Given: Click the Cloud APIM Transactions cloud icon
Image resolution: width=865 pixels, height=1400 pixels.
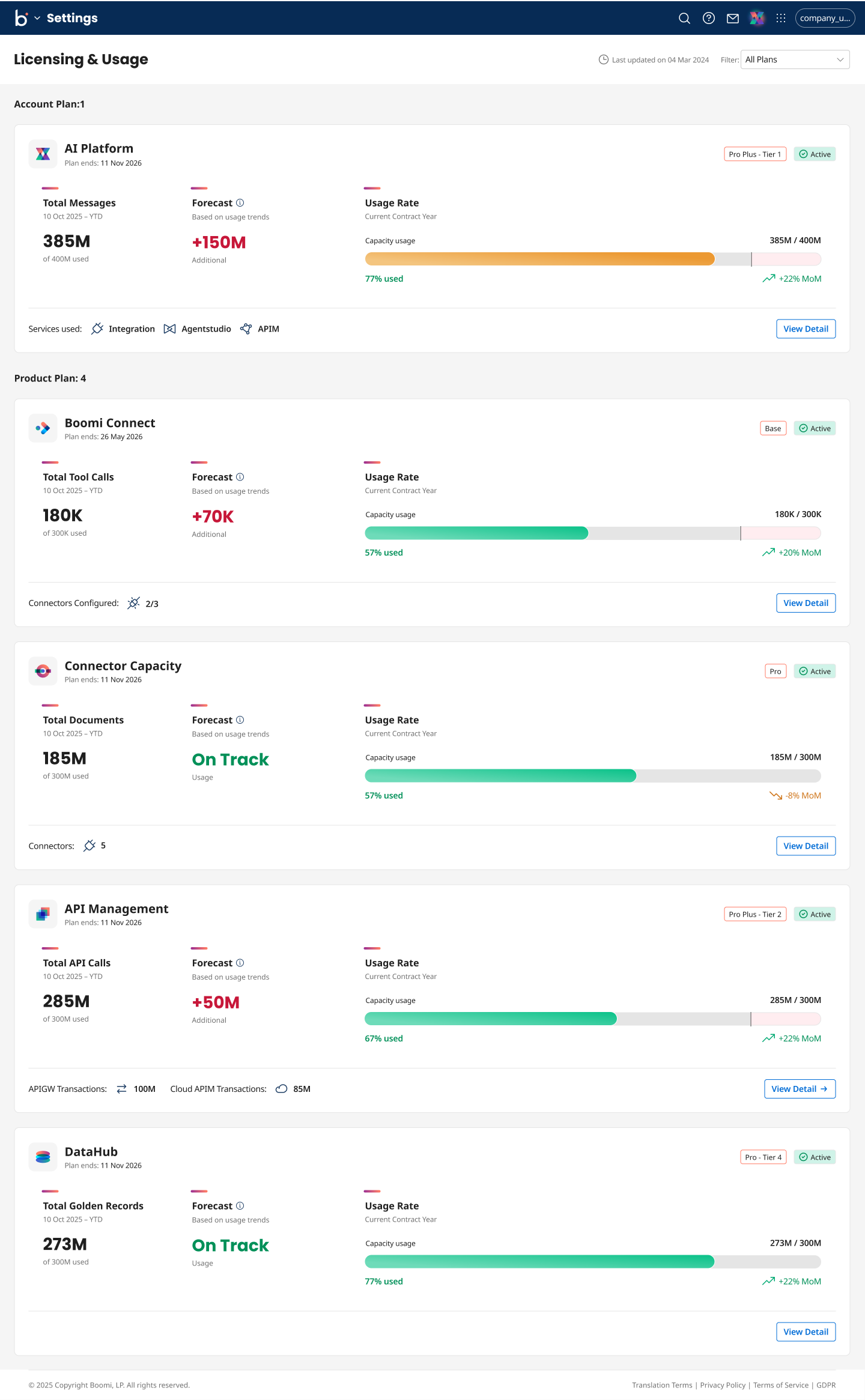Looking at the screenshot, I should [281, 1089].
